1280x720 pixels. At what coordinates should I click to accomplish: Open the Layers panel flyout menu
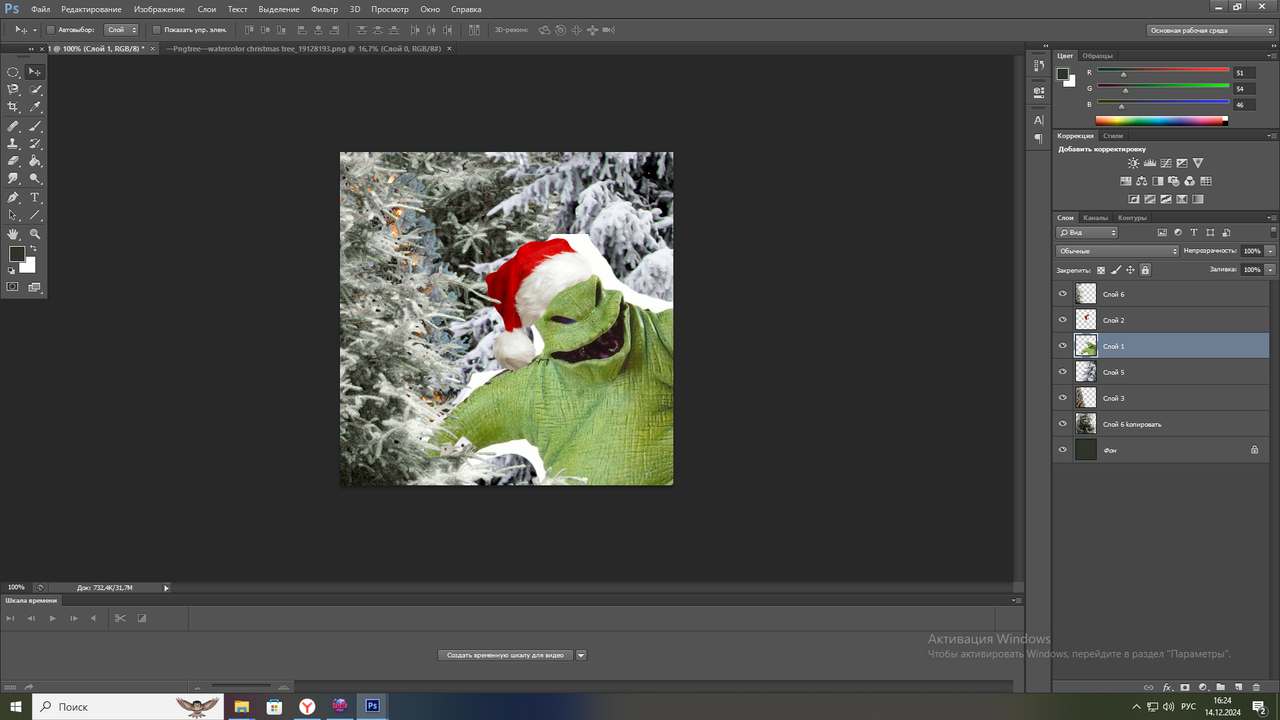[1271, 217]
